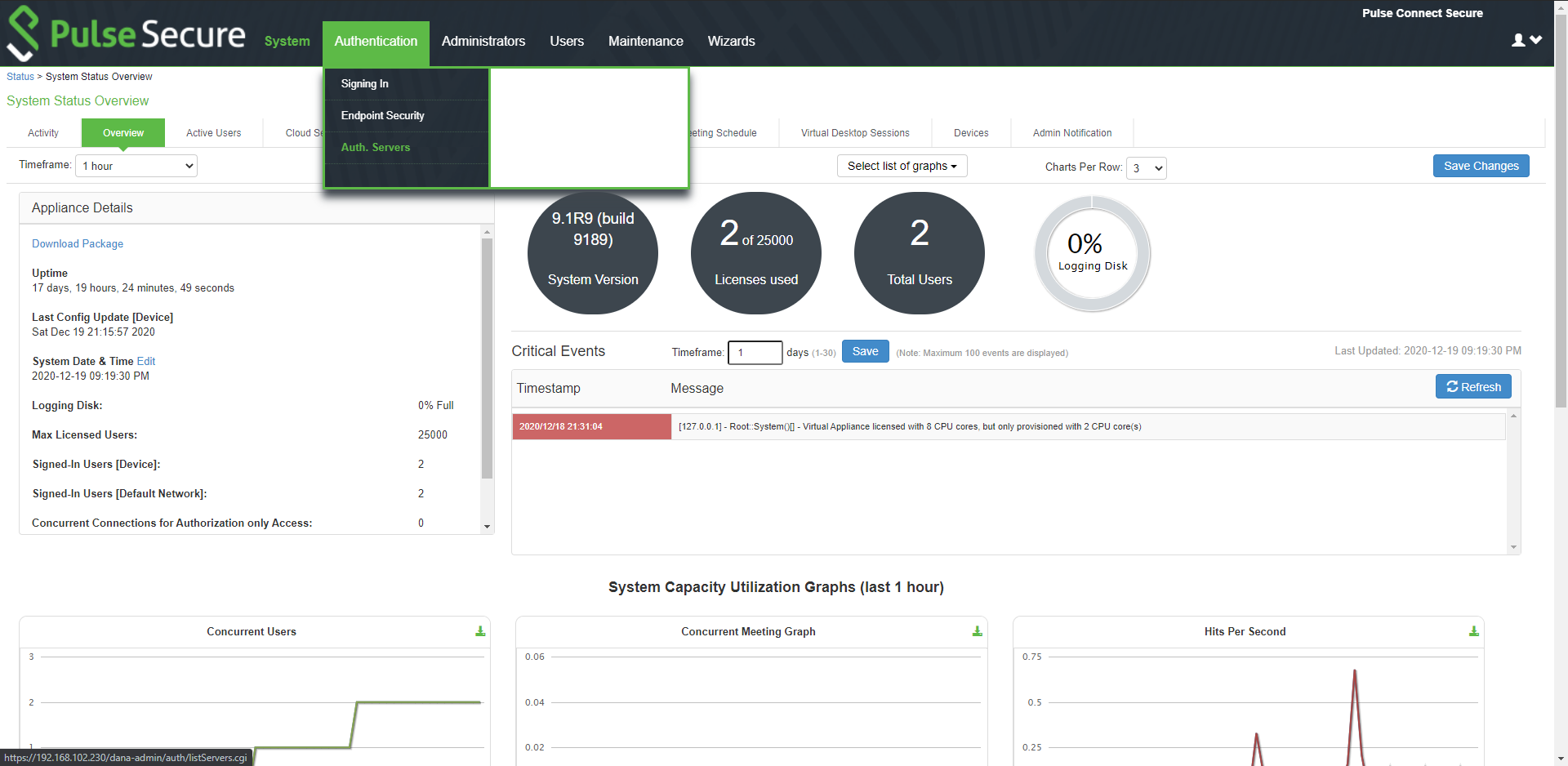Download the Hits Per Second graph
Viewport: 1568px width, 766px height.
pos(1473,631)
